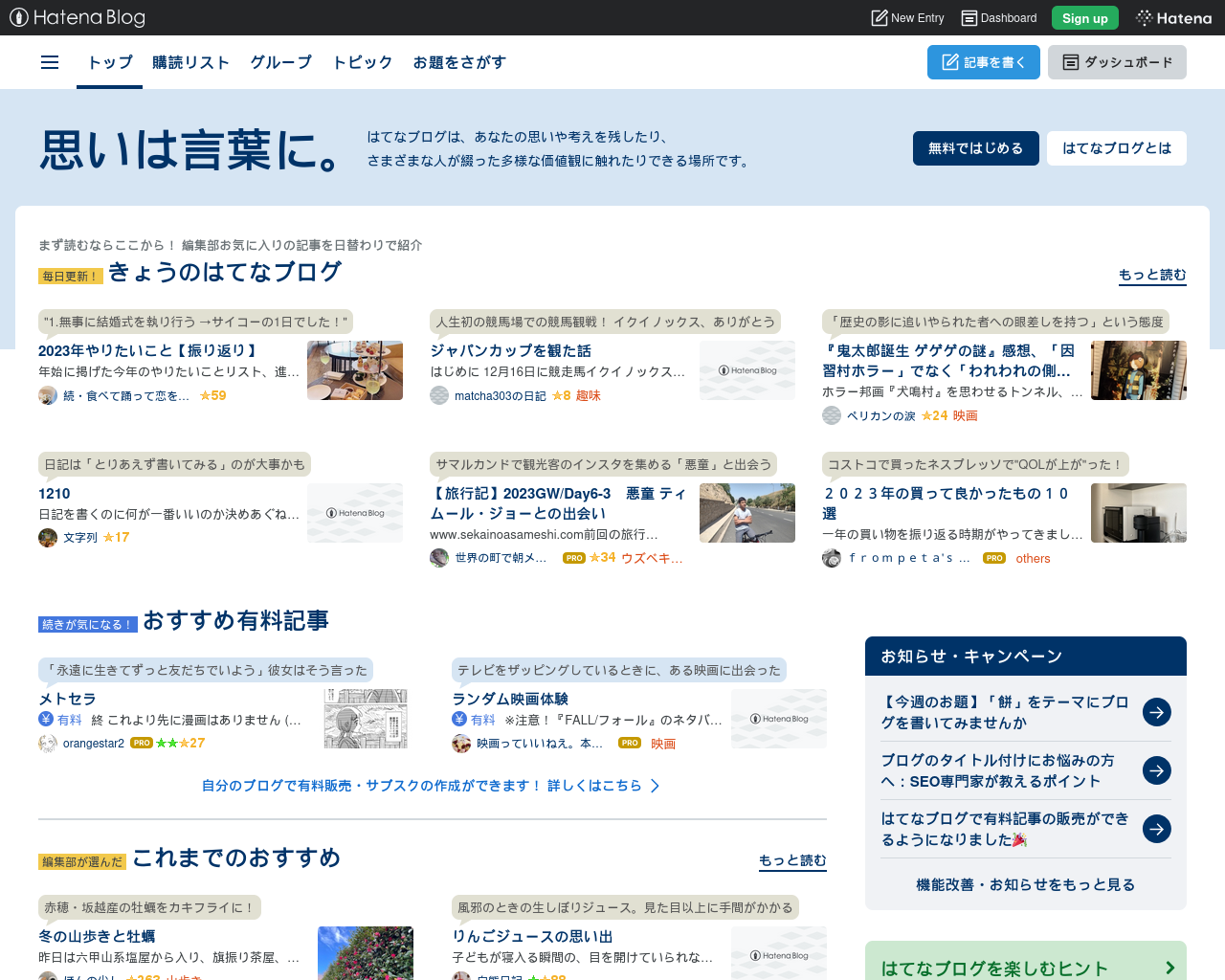The height and width of the screenshot is (980, 1225).
Task: Select the 購読リスト tab
Action: pos(191,62)
